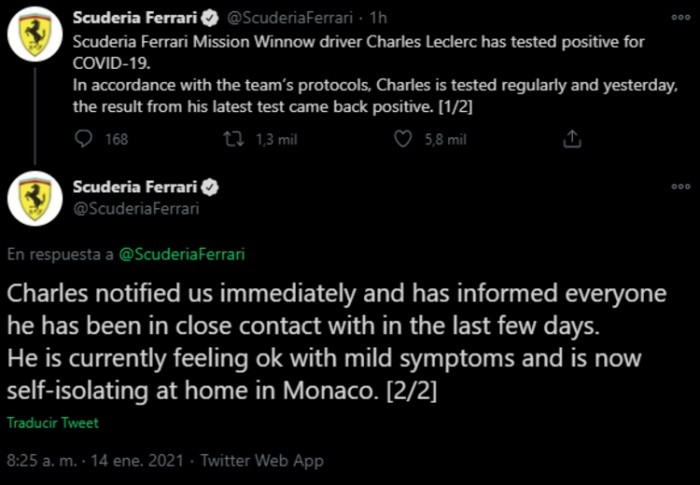Click Scuderia Ferrari name on second tweet

click(x=136, y=188)
